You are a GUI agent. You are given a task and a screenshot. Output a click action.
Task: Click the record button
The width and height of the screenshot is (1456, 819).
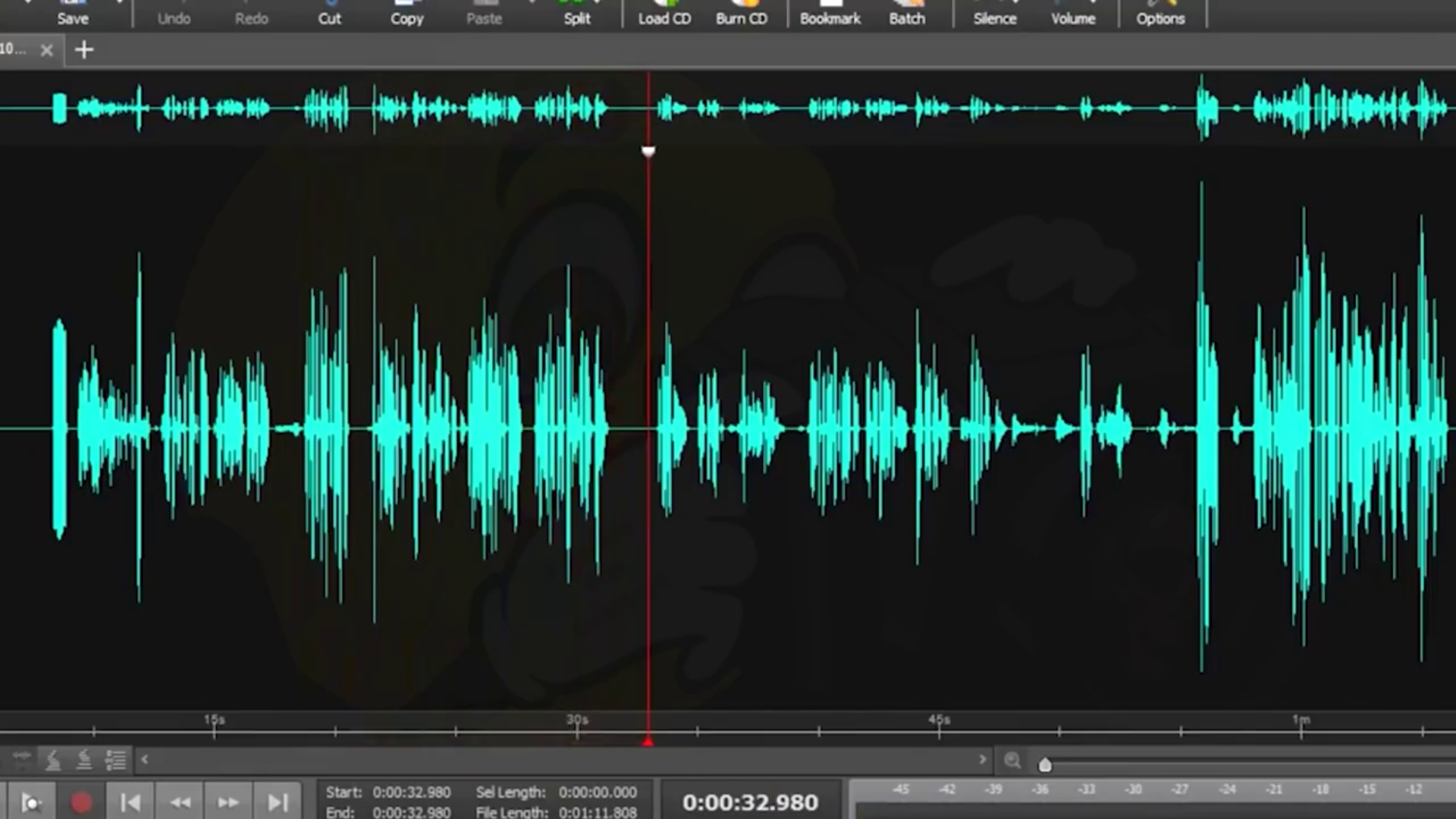pos(81,802)
